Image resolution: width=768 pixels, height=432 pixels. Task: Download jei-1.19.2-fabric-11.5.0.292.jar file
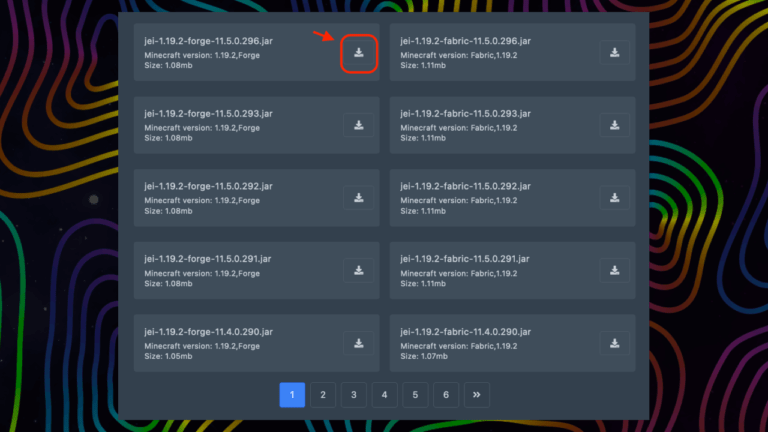click(615, 198)
